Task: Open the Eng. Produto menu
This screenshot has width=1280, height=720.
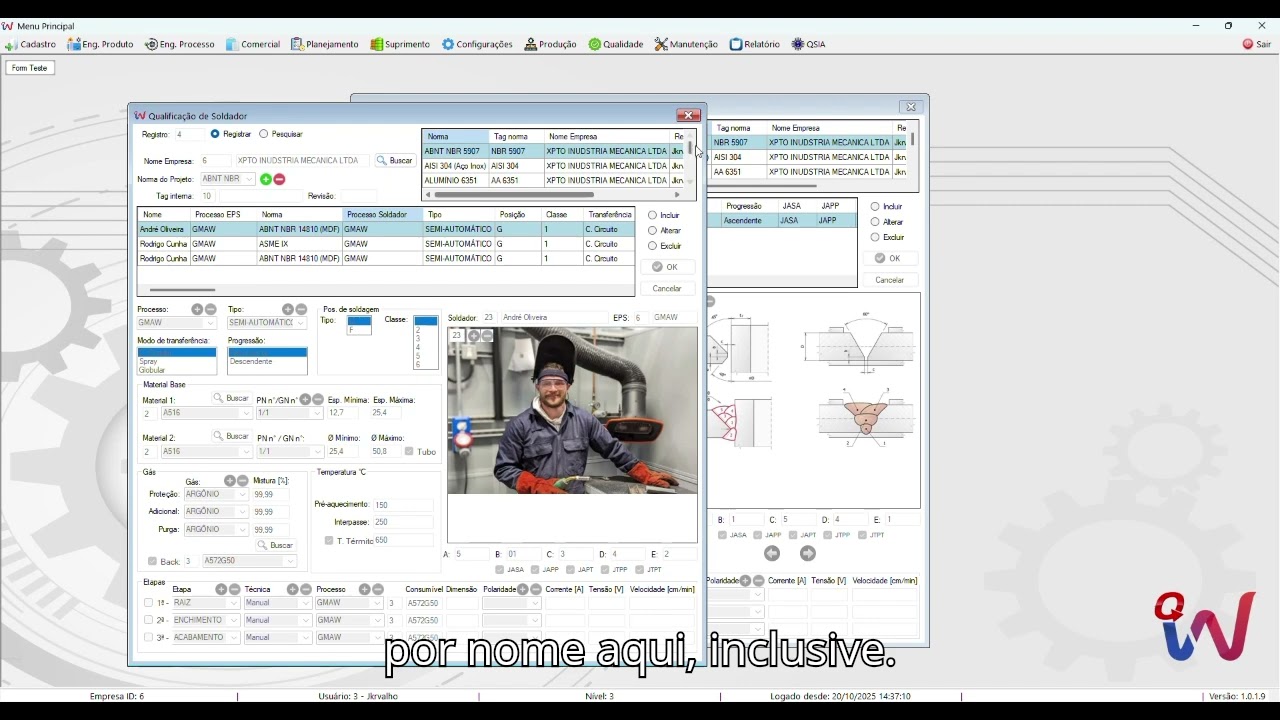Action: pos(100,44)
